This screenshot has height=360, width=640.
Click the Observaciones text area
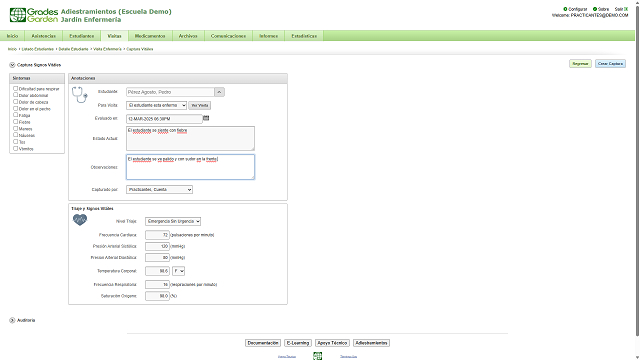click(190, 167)
